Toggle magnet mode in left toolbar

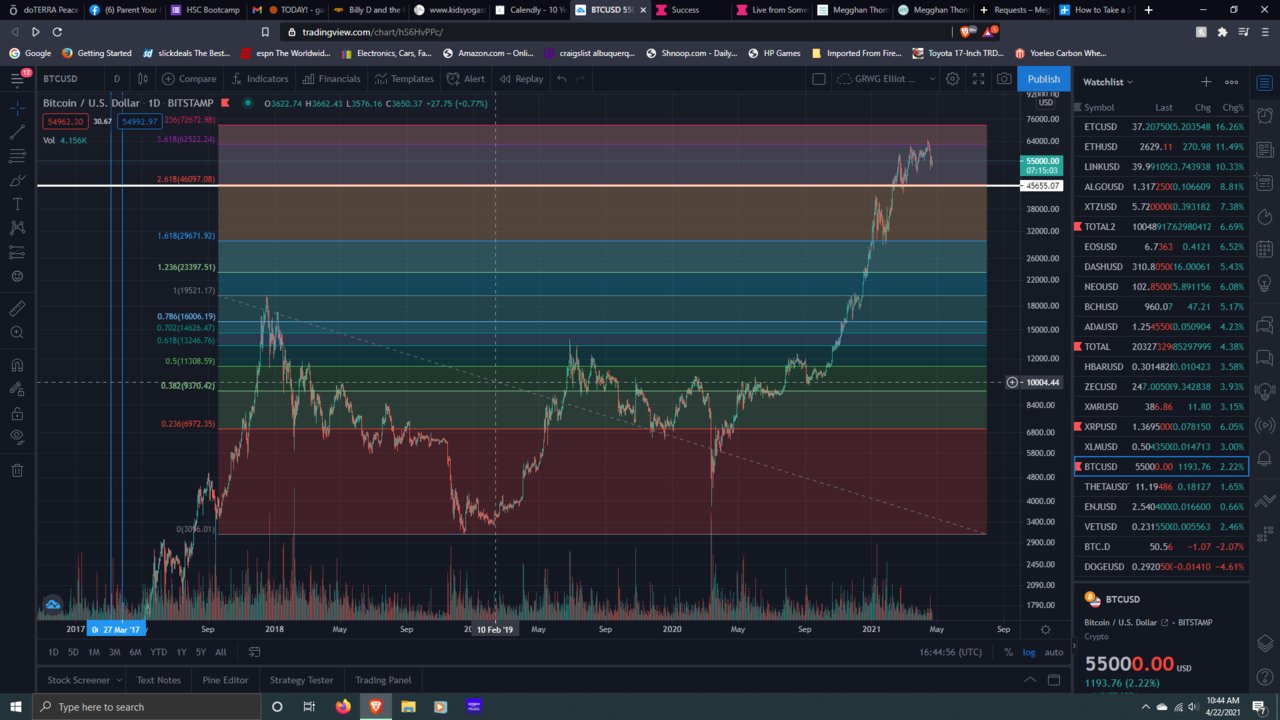pos(17,365)
